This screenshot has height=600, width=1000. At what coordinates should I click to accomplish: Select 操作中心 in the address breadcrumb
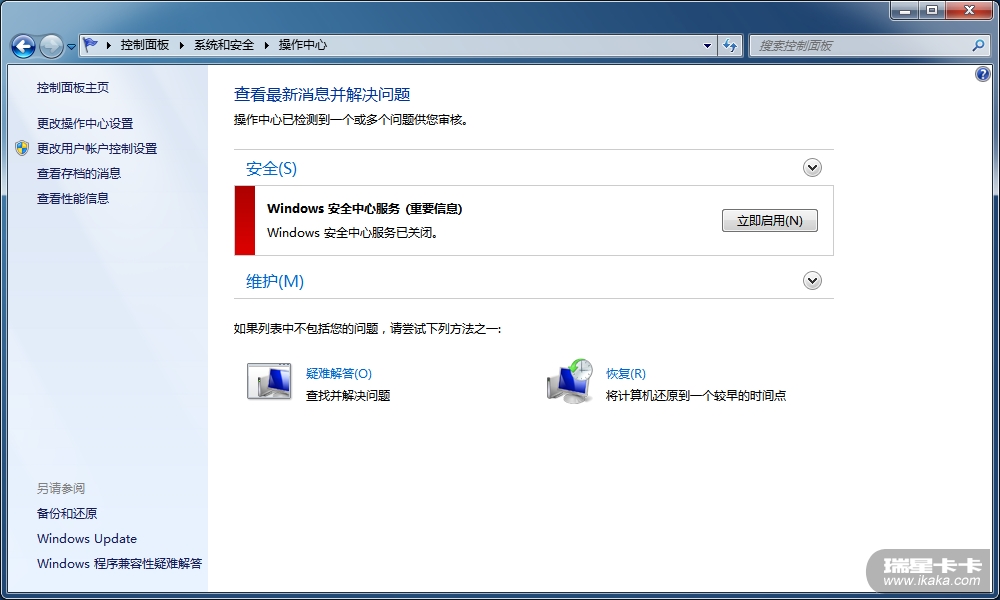[303, 45]
